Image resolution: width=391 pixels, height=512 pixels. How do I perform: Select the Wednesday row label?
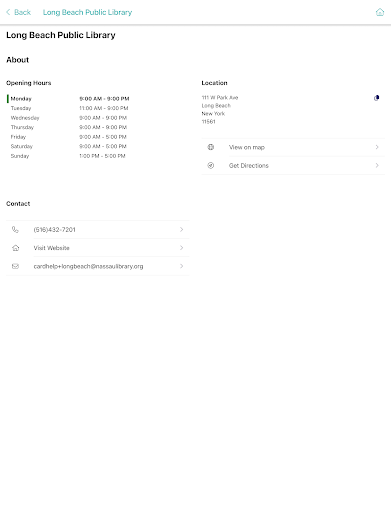coord(25,118)
